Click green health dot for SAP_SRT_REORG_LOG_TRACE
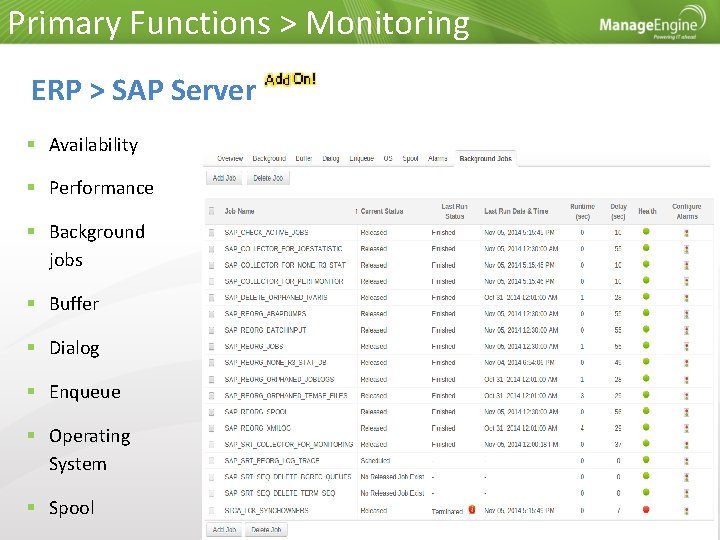 (646, 460)
